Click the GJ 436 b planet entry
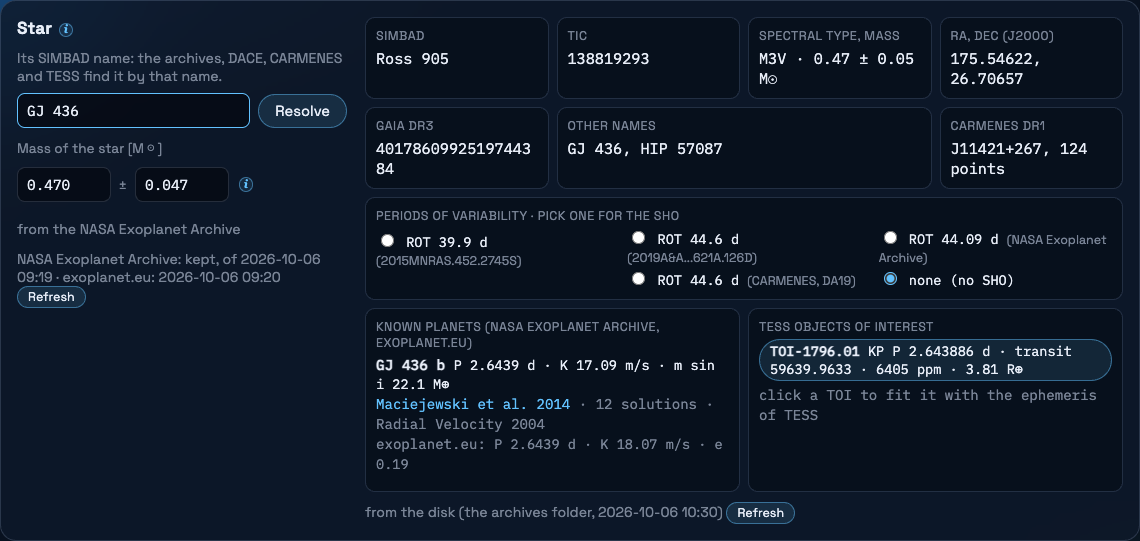1140x541 pixels. coord(545,374)
